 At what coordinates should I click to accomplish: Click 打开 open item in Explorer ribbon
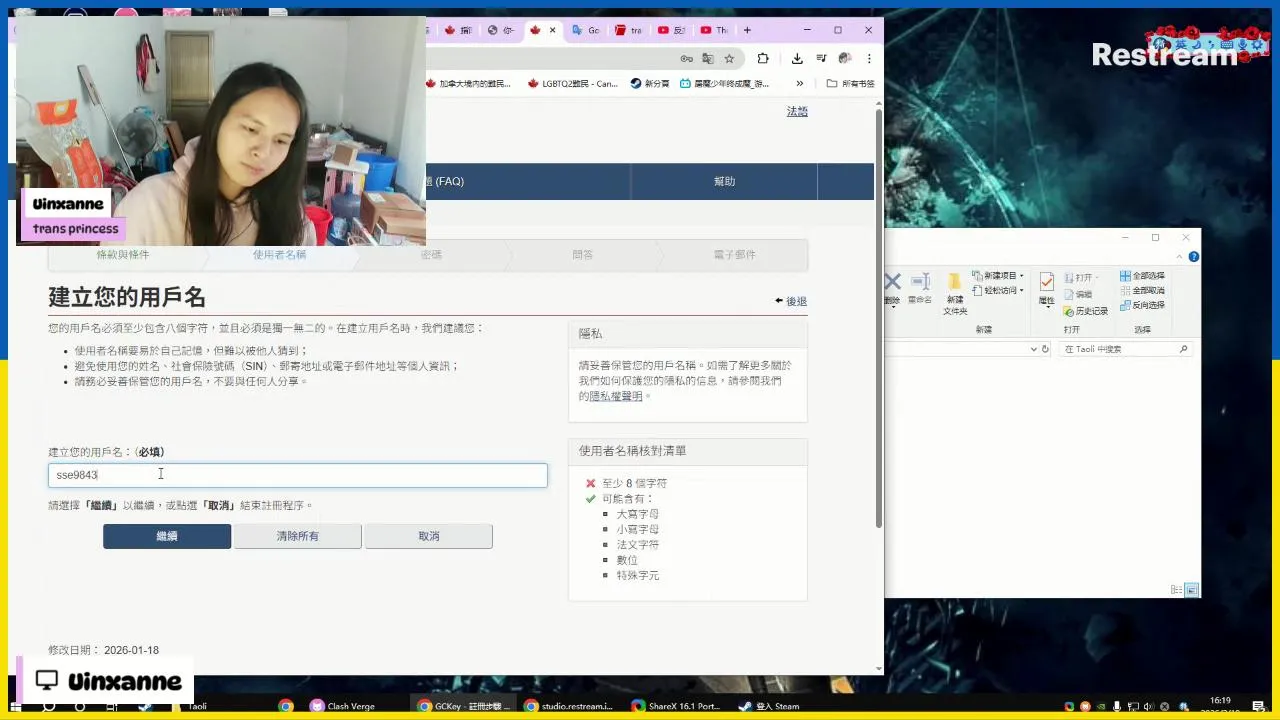[1080, 277]
